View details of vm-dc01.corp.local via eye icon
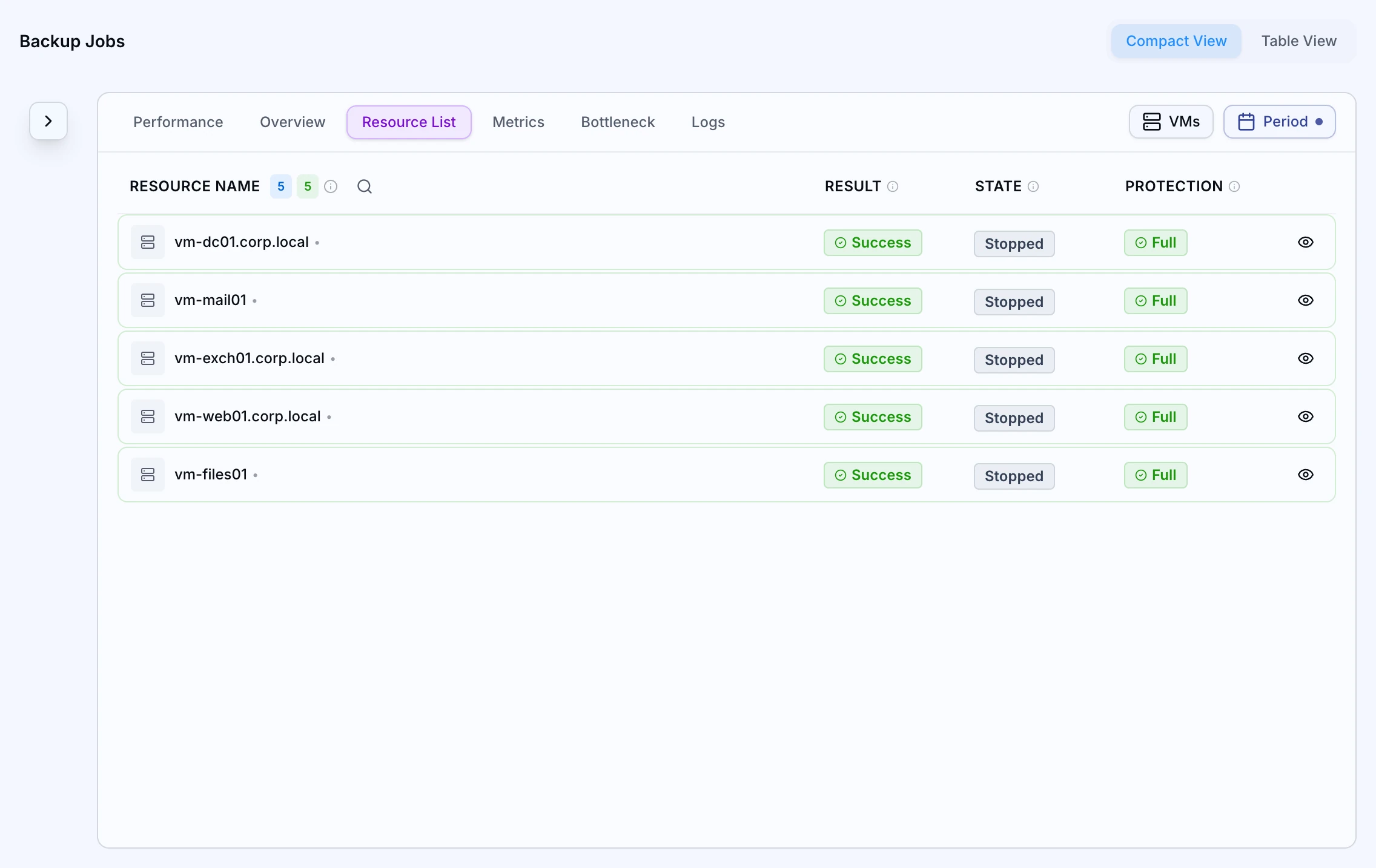The width and height of the screenshot is (1376, 868). tap(1306, 242)
